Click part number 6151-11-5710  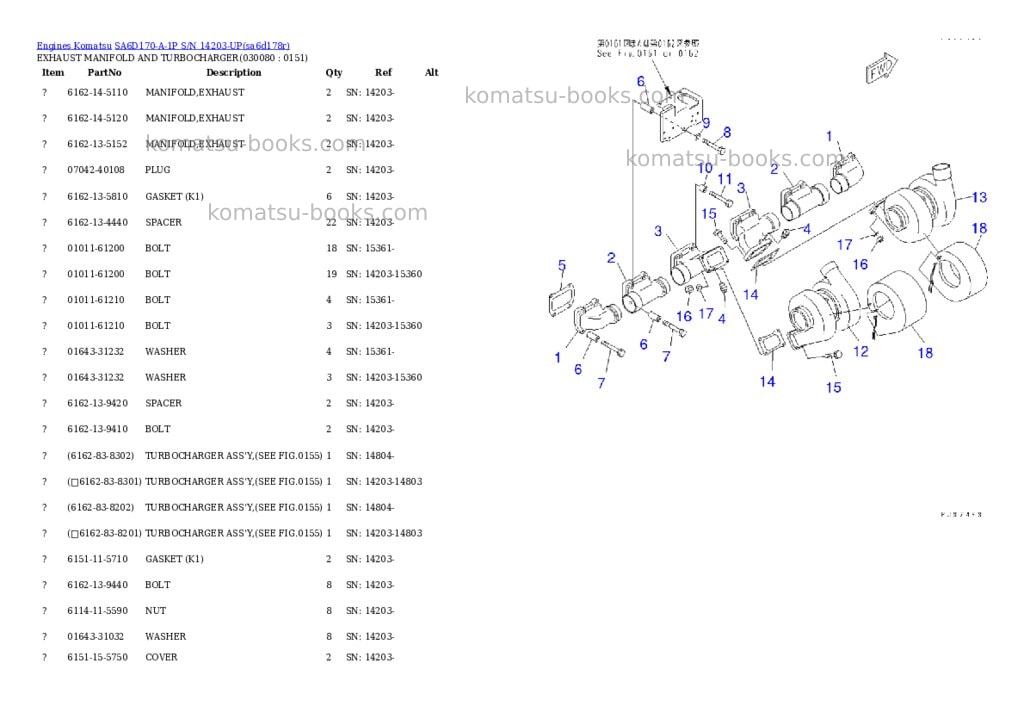tap(97, 559)
